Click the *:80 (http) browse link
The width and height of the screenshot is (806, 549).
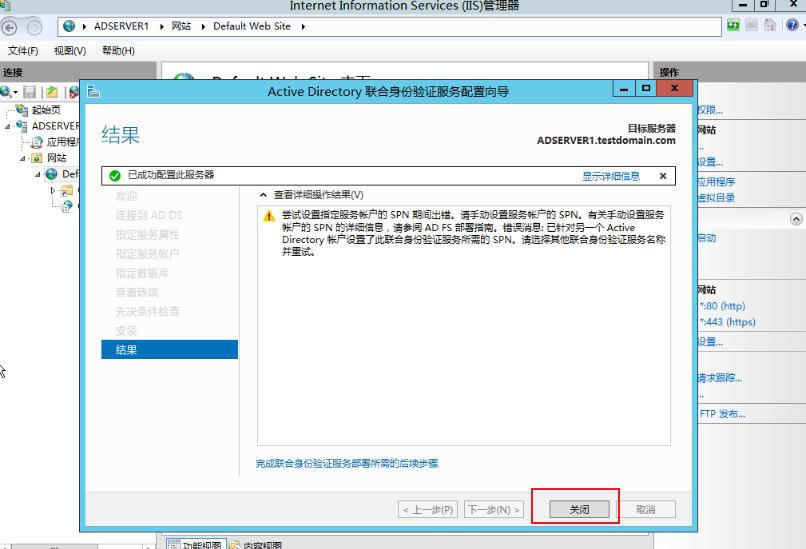tap(722, 306)
